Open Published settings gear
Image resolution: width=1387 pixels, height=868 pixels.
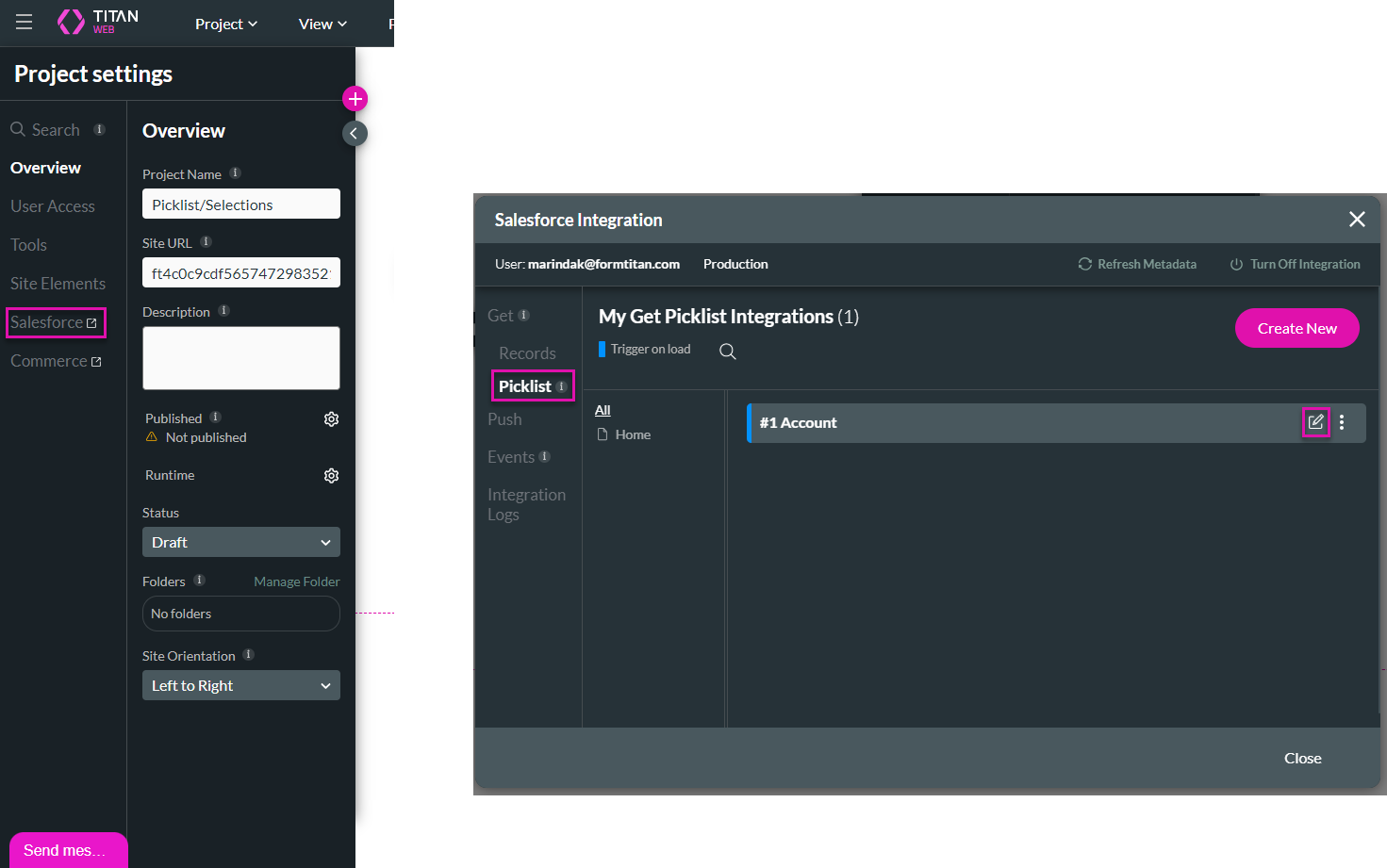(x=331, y=419)
